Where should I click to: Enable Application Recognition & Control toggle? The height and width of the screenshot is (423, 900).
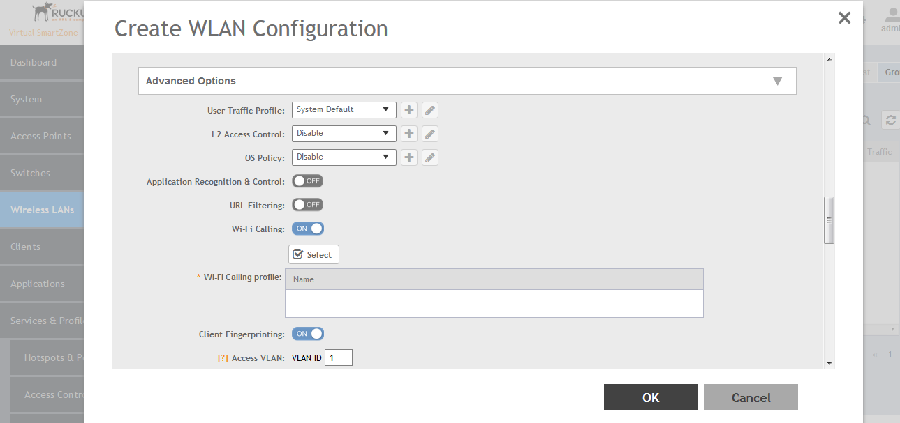tap(307, 181)
